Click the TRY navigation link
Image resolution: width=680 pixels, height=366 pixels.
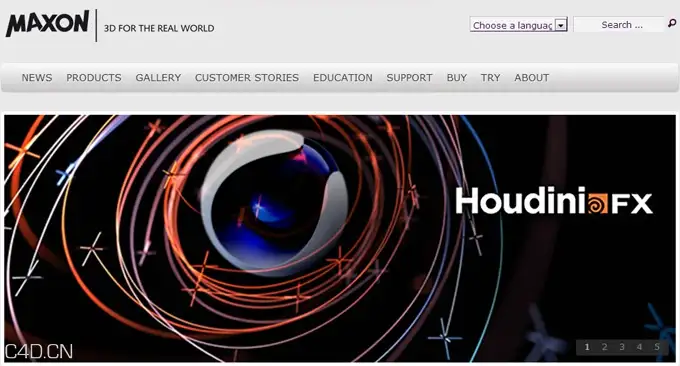pos(490,78)
